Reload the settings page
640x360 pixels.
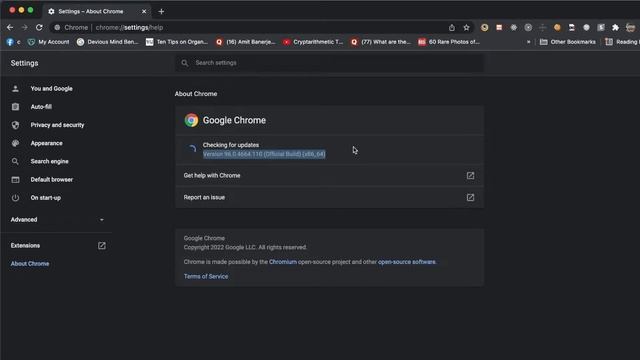coord(39,27)
